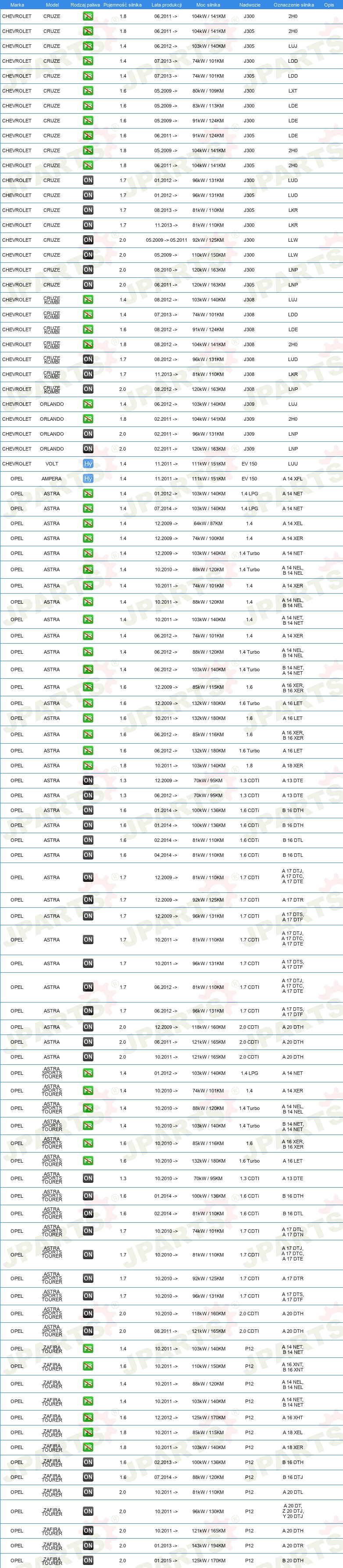Click the diesel ON icon in the Zafira Tourer A 20 DTL row
The height and width of the screenshot is (1568, 343).
pos(88,1492)
